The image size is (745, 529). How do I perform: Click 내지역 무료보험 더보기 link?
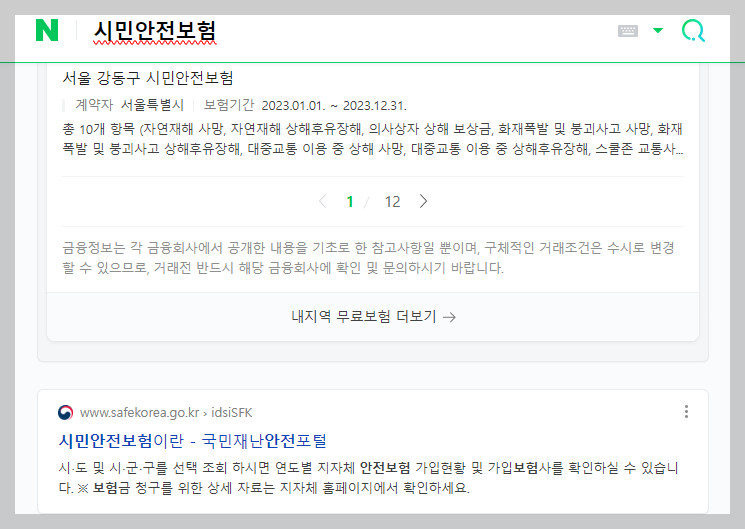tap(373, 317)
